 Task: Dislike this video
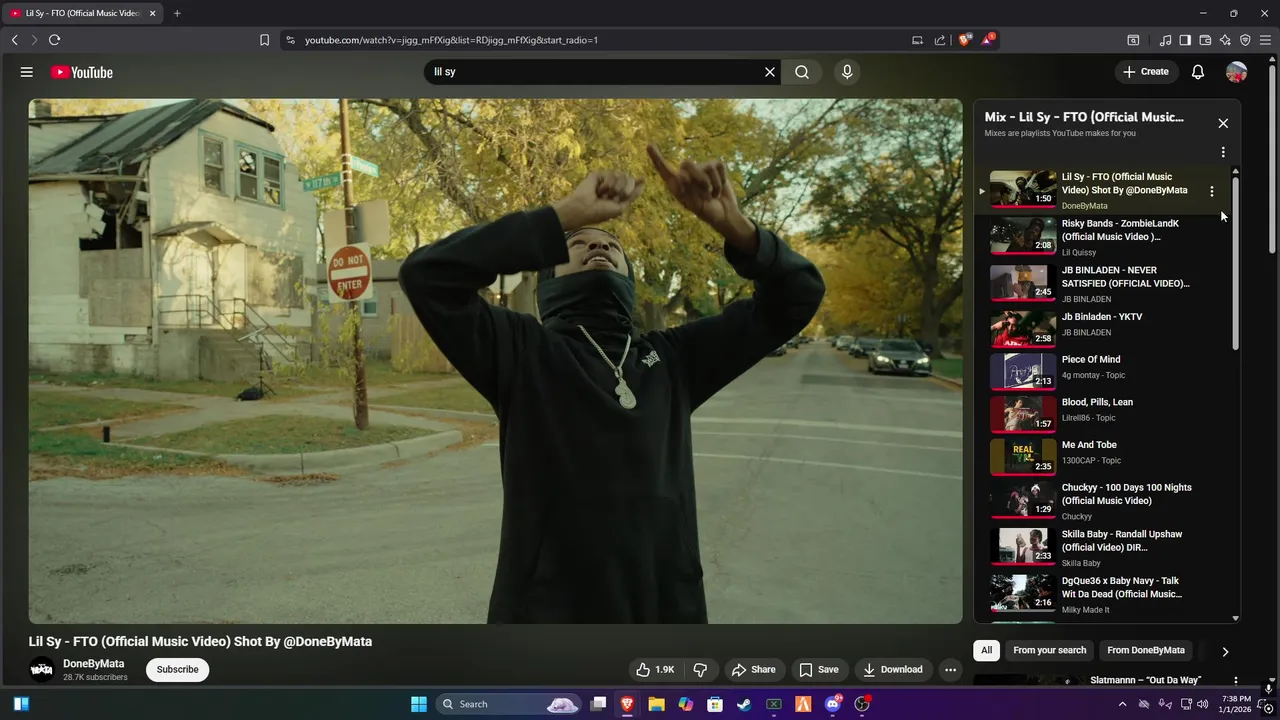click(701, 670)
